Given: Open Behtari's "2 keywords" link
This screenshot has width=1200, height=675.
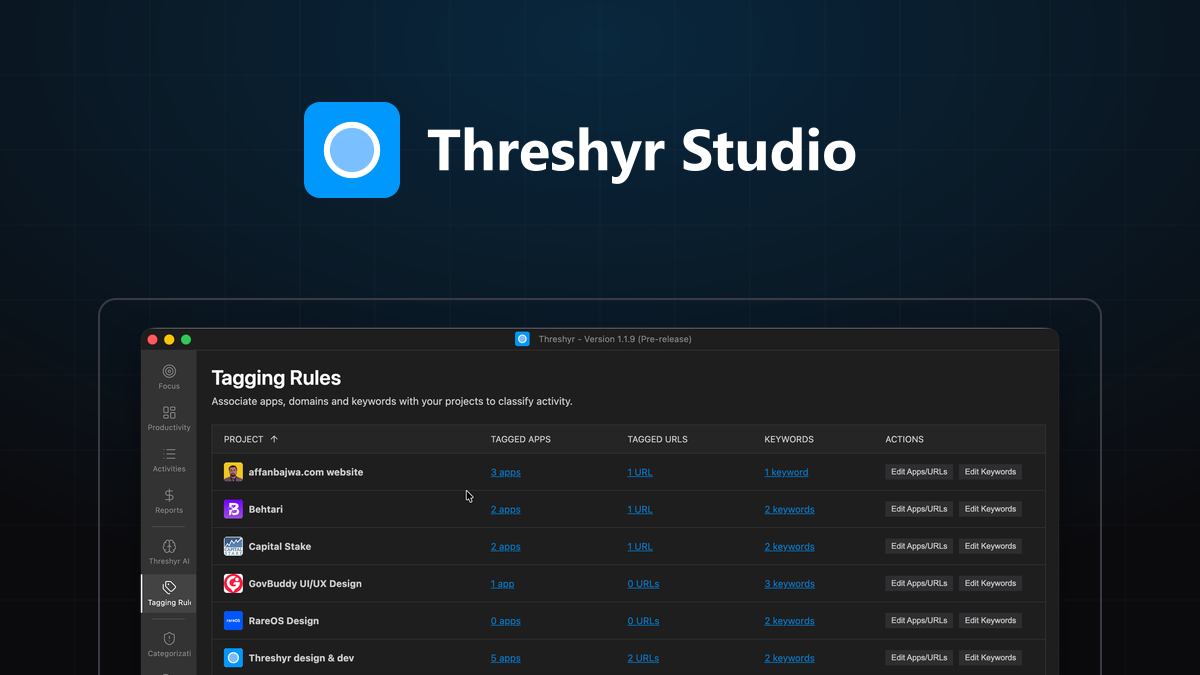Looking at the screenshot, I should pyautogui.click(x=789, y=509).
